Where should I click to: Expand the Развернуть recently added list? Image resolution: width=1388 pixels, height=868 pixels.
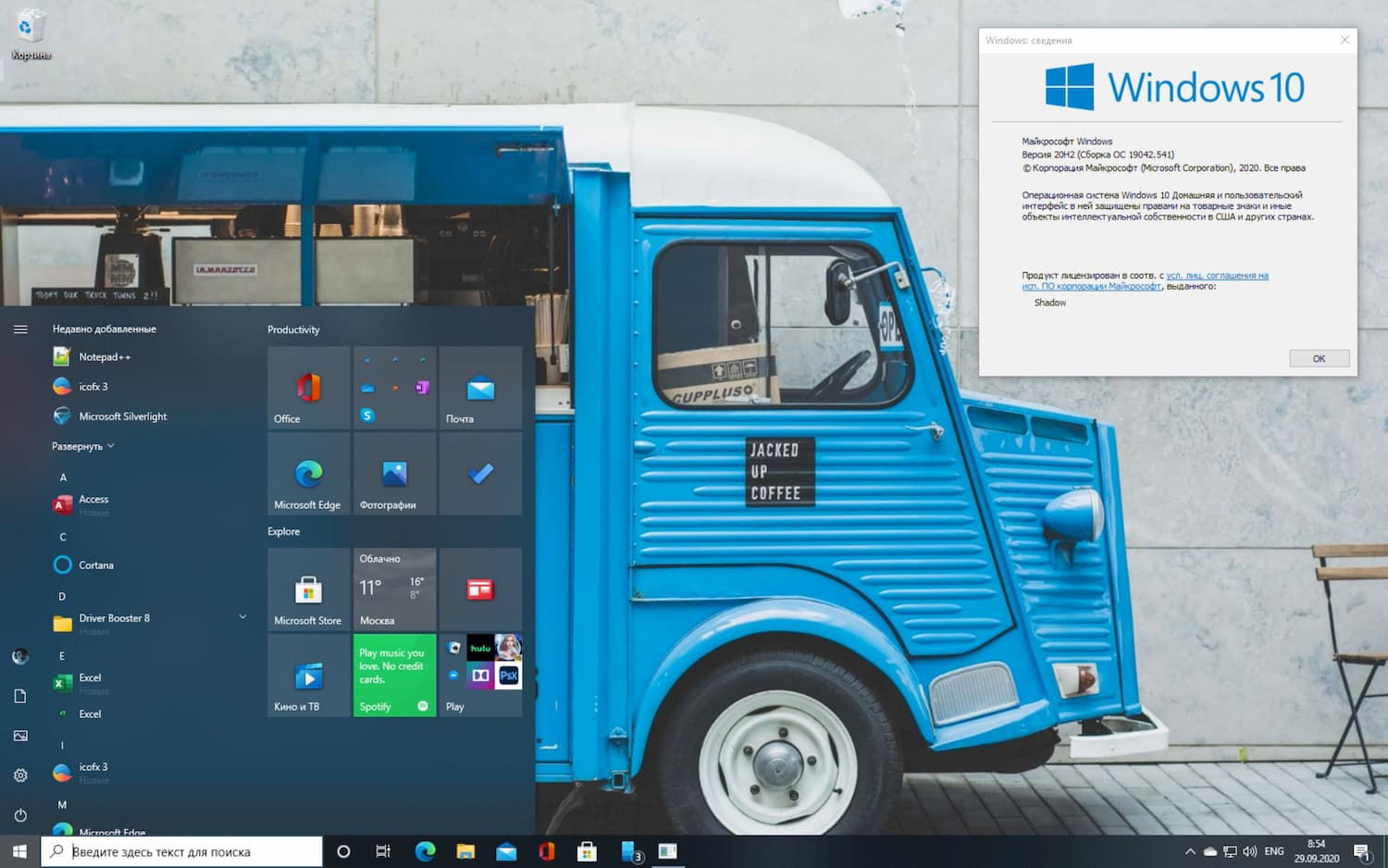(83, 446)
